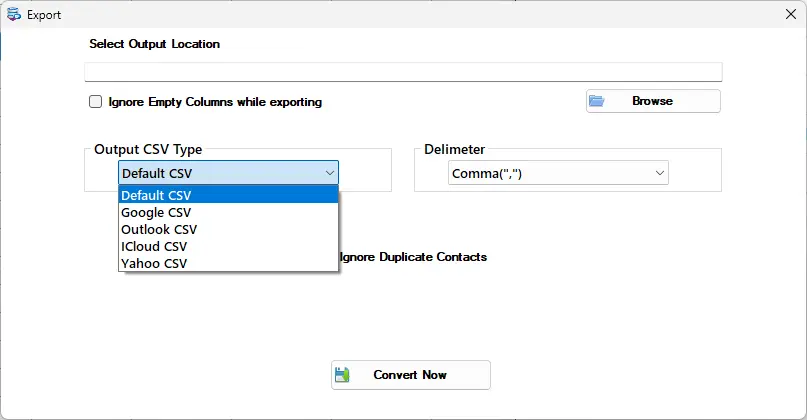807x420 pixels.
Task: Focus the output location path field
Action: [x=404, y=72]
